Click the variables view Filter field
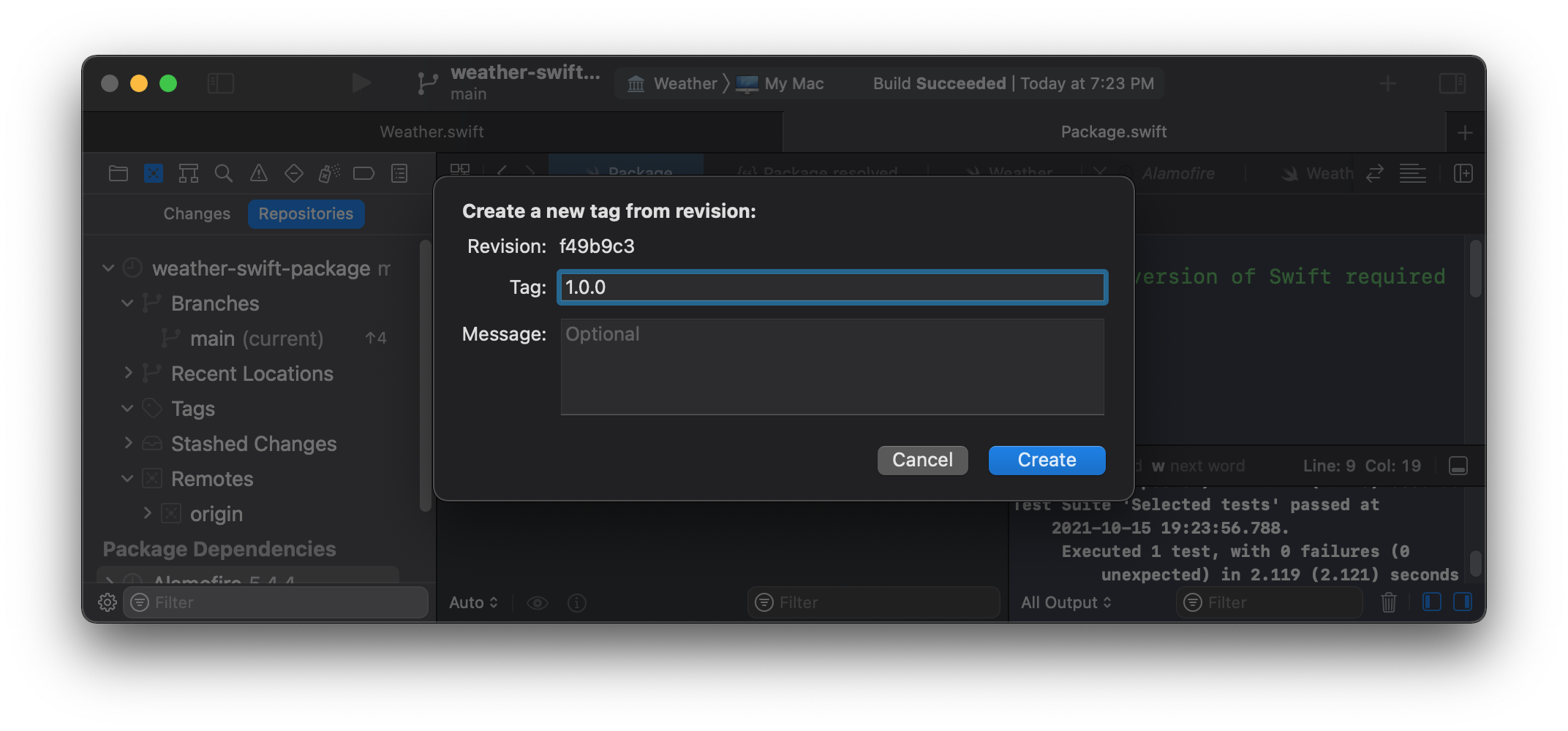Screen dimensions: 1568x731 [873, 602]
